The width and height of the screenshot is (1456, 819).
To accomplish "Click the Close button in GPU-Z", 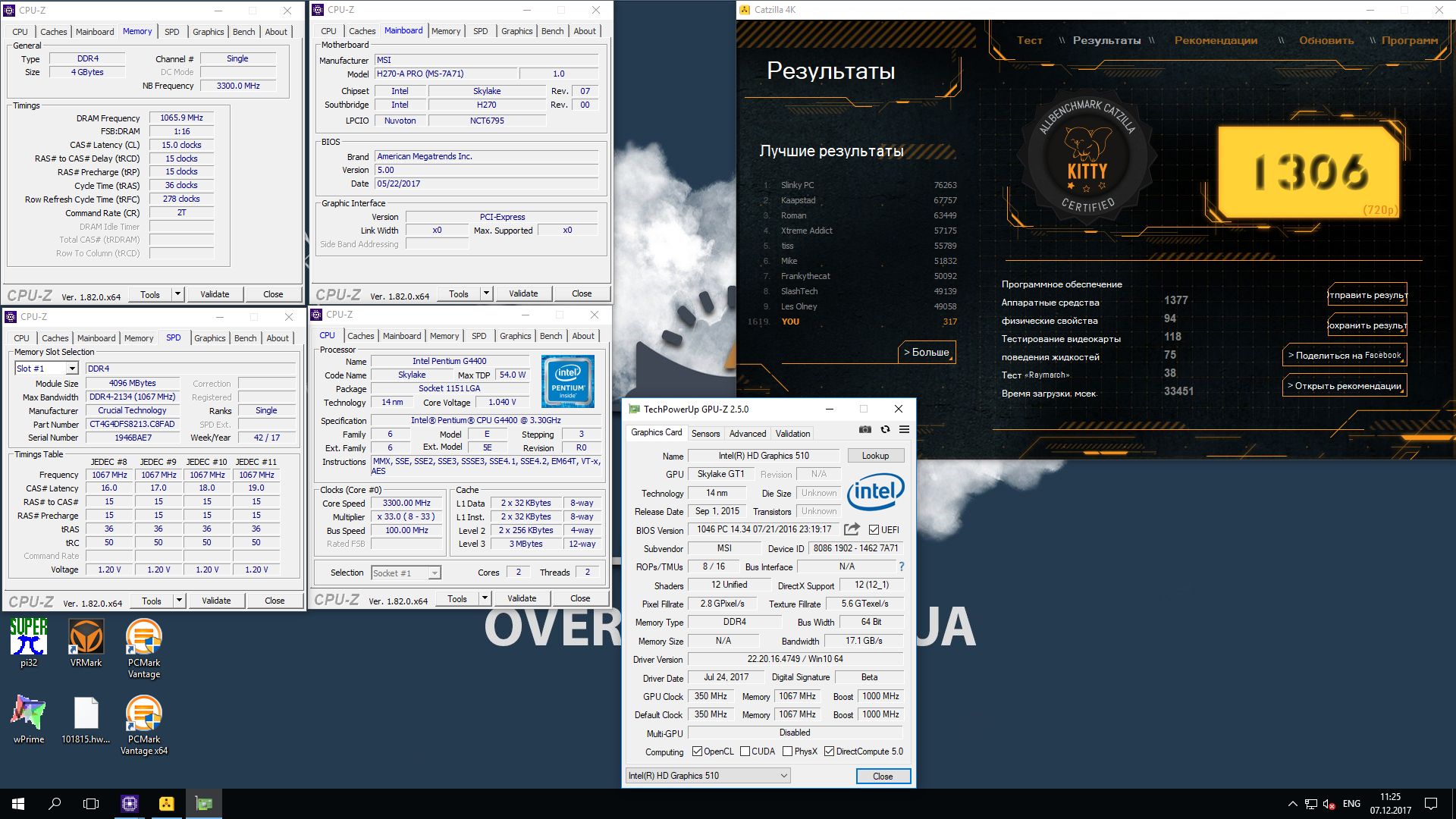I will point(883,776).
